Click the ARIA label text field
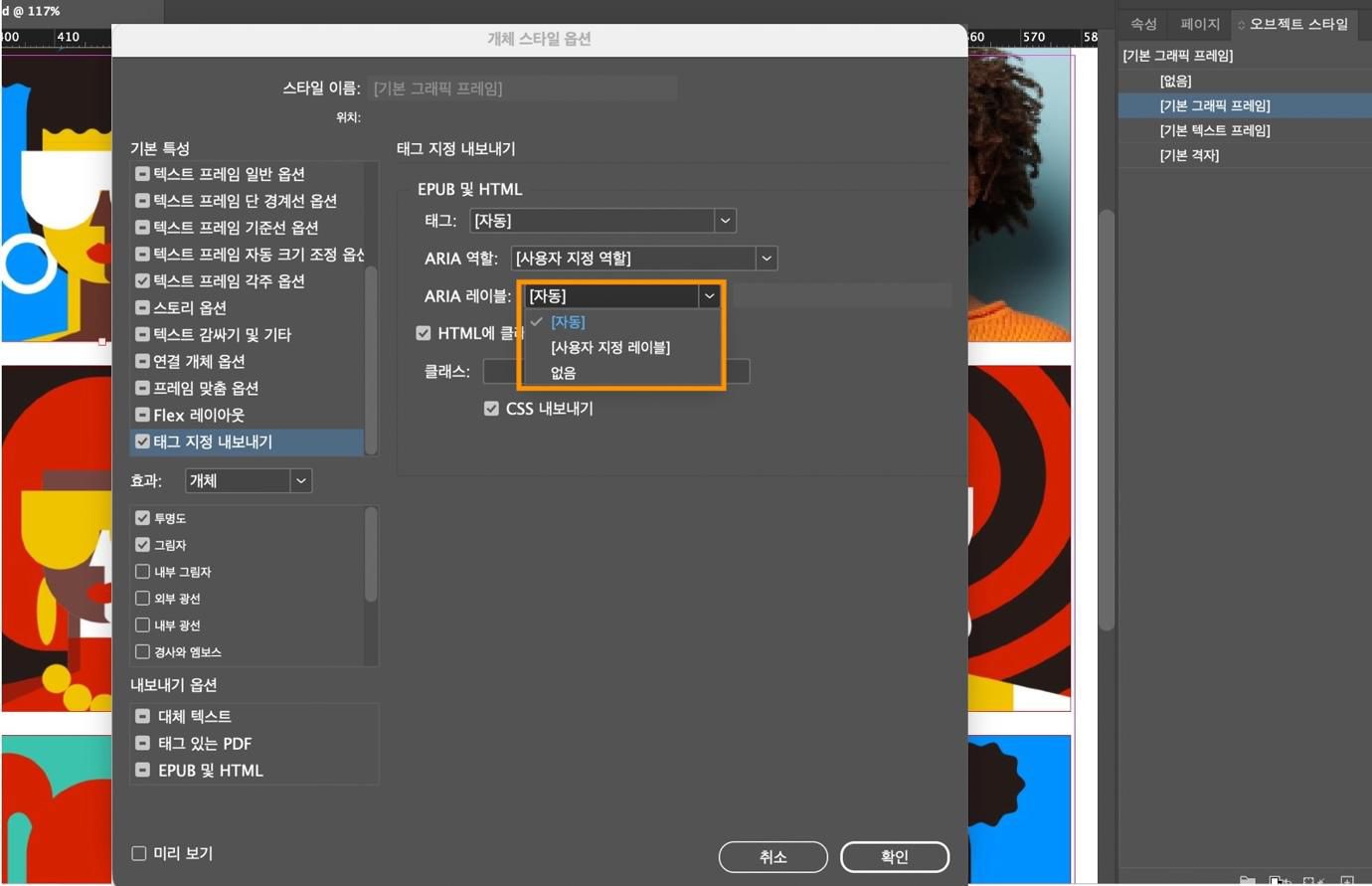The width and height of the screenshot is (1372, 886). pos(842,296)
